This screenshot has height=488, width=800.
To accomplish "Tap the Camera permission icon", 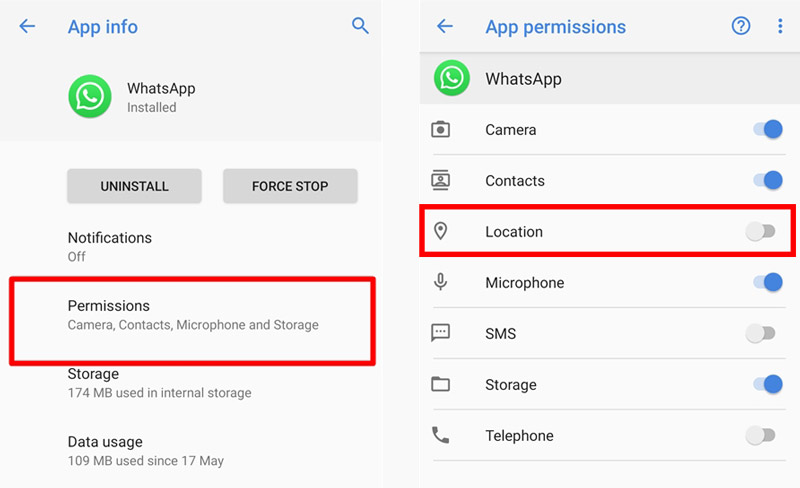I will 440,129.
